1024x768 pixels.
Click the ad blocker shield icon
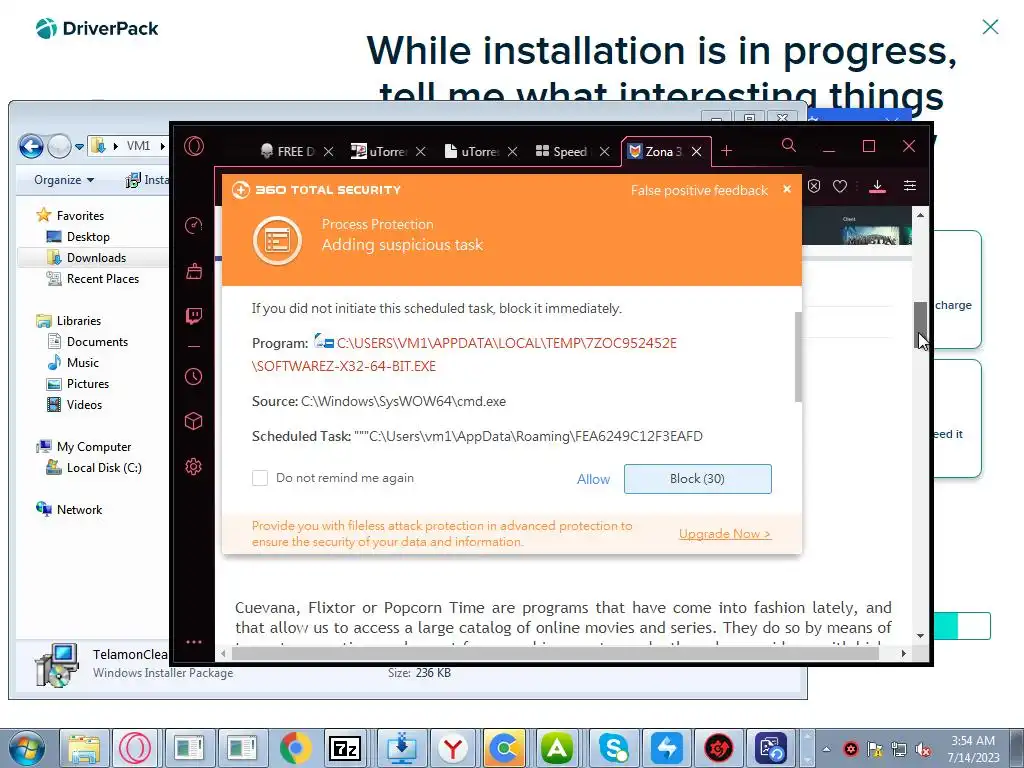point(814,186)
